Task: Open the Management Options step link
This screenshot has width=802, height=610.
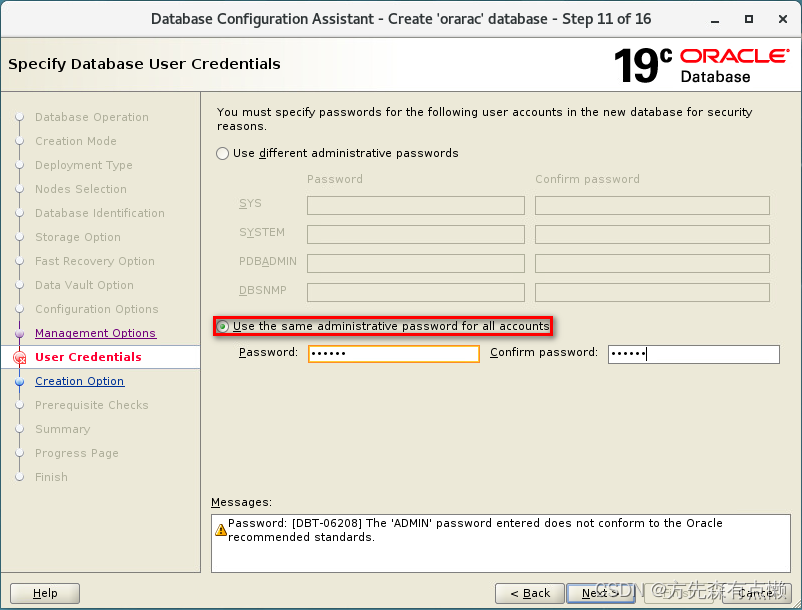Action: (x=95, y=333)
